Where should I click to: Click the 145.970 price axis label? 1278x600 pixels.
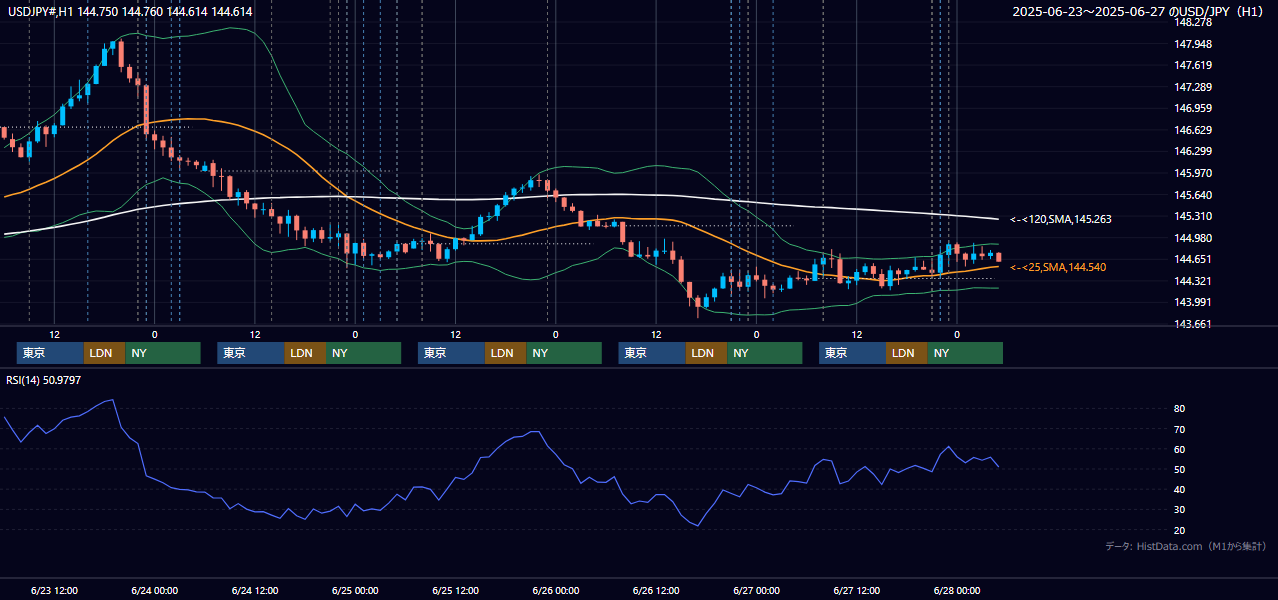(1191, 173)
